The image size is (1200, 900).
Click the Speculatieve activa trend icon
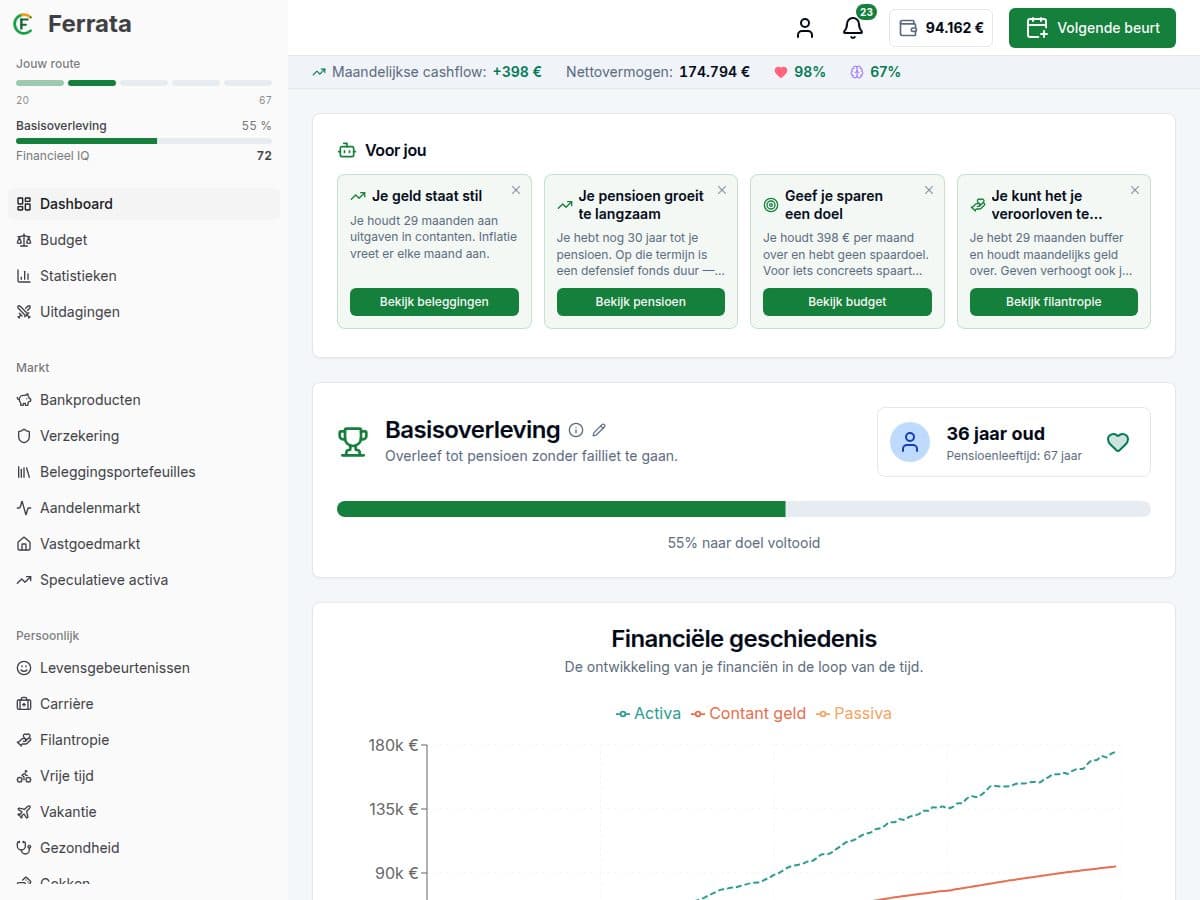(24, 580)
